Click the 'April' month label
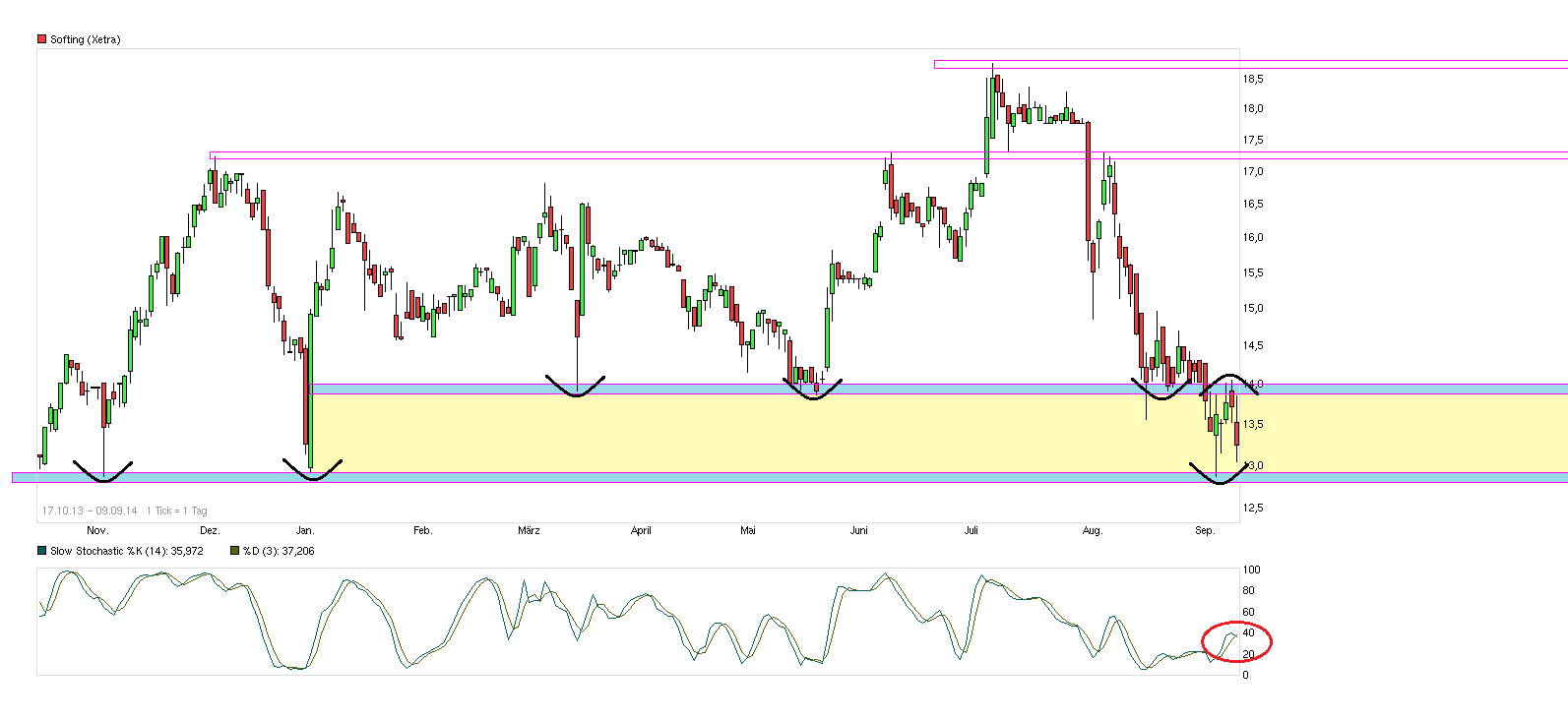The width and height of the screenshot is (1568, 721). click(641, 530)
